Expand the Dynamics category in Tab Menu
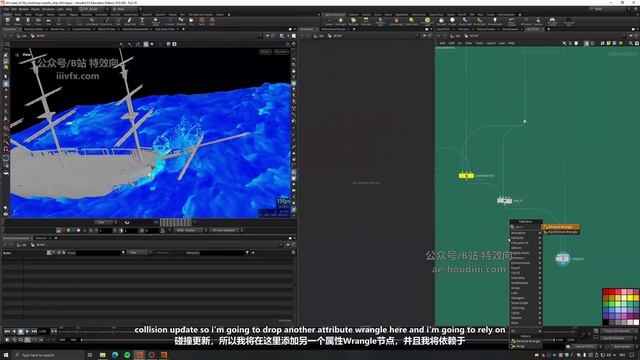The width and height of the screenshot is (640, 360). point(525,258)
